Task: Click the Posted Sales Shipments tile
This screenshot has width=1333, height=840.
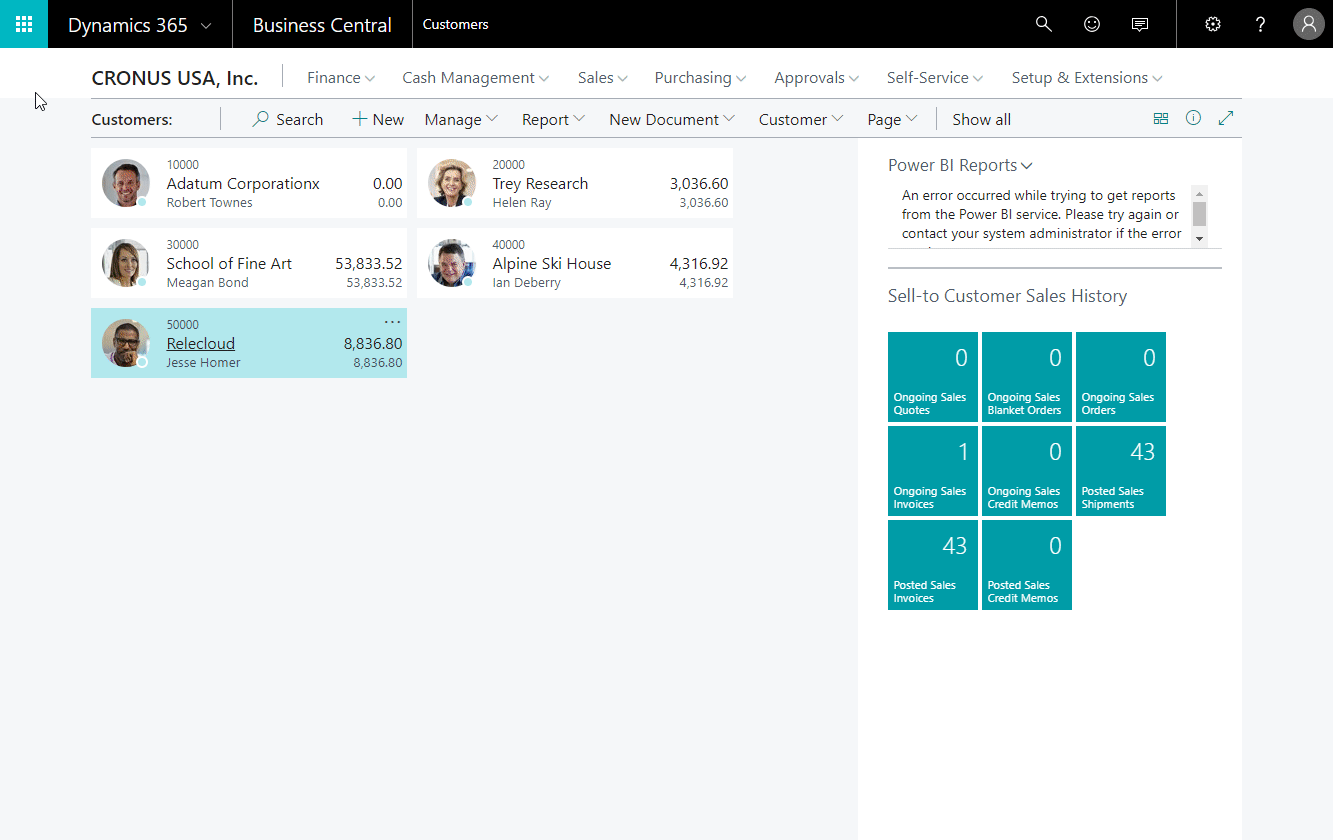Action: tap(1120, 471)
